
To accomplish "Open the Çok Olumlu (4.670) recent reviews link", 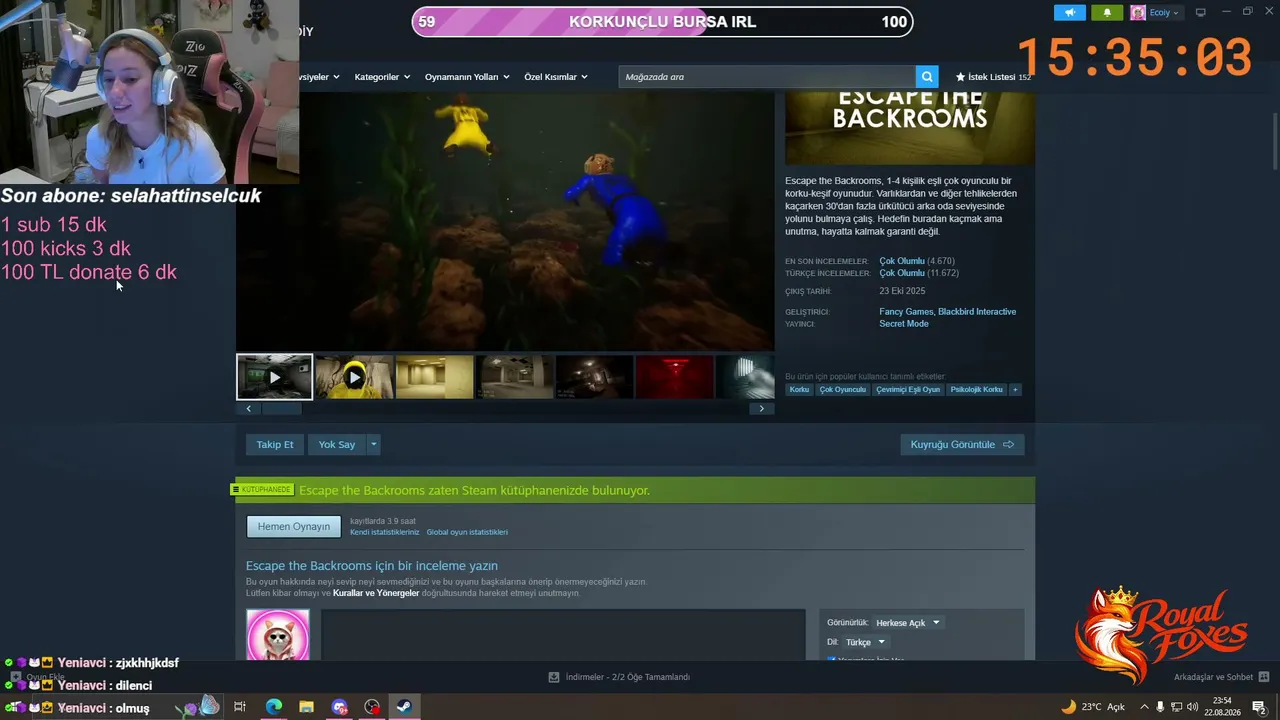I will click(x=917, y=261).
